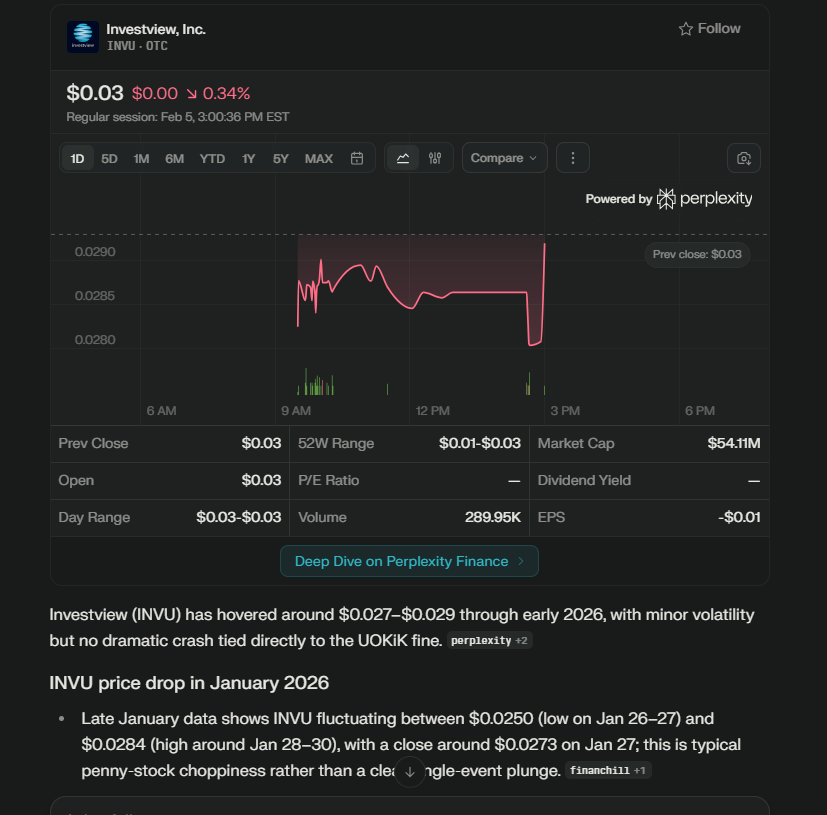Expand the Compare dropdown
This screenshot has width=827, height=815.
[504, 158]
